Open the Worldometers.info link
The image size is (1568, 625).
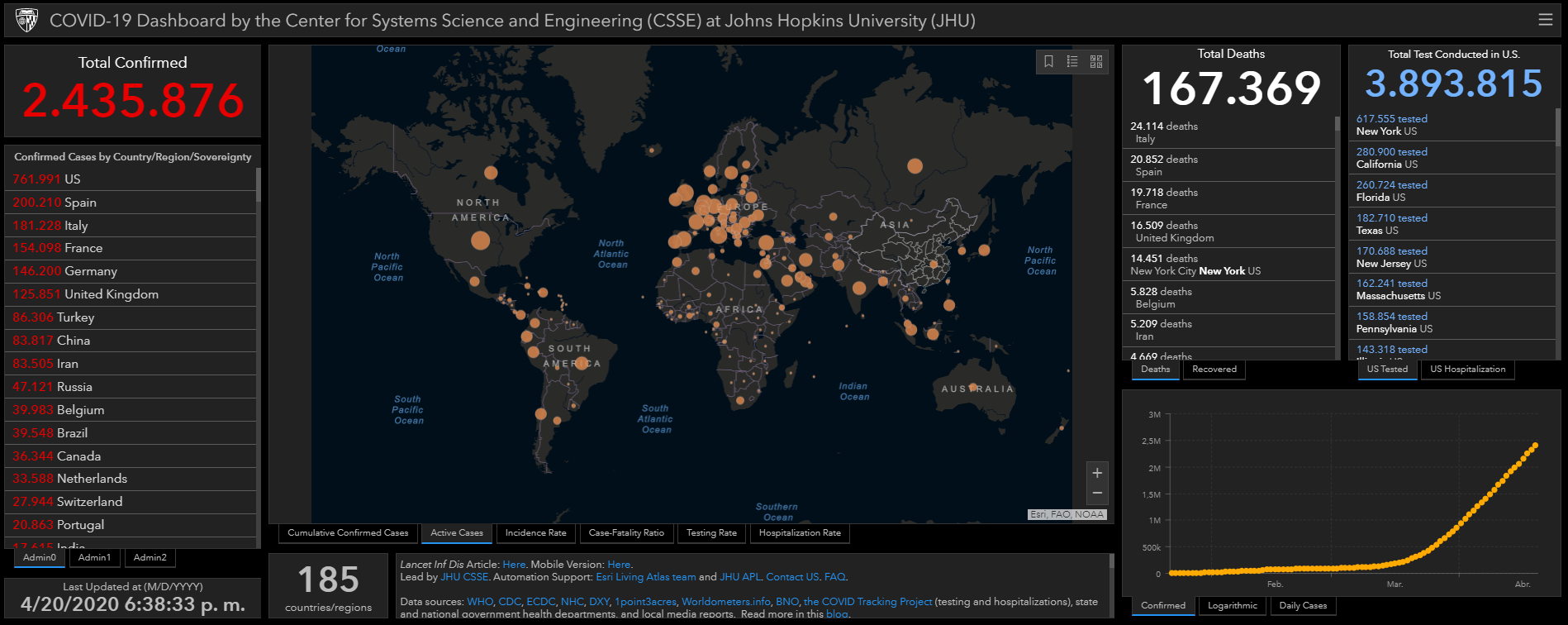pos(725,602)
